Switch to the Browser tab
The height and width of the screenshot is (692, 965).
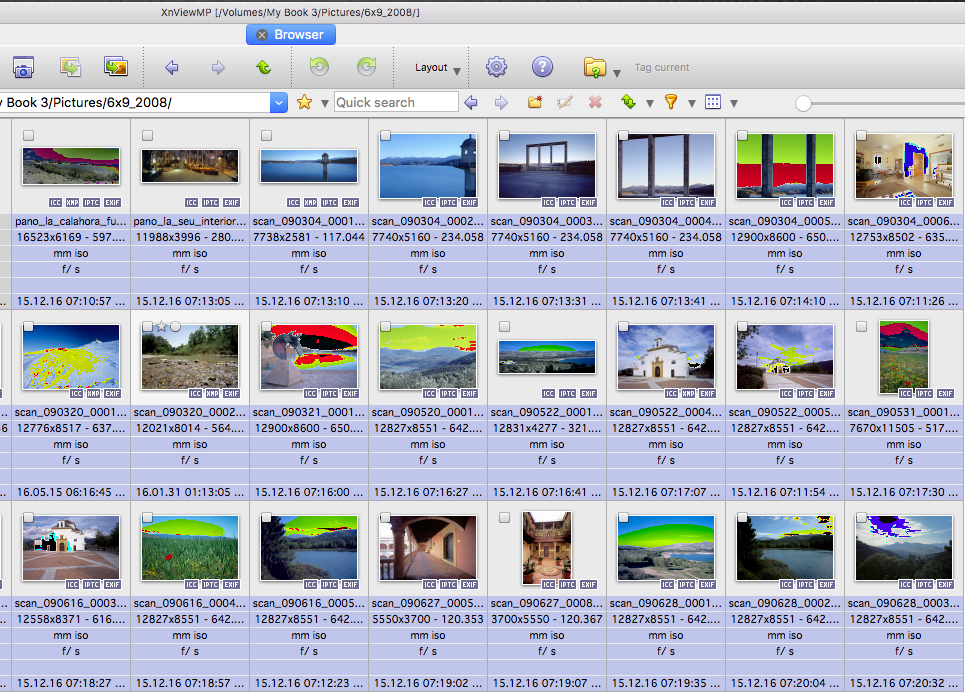299,34
